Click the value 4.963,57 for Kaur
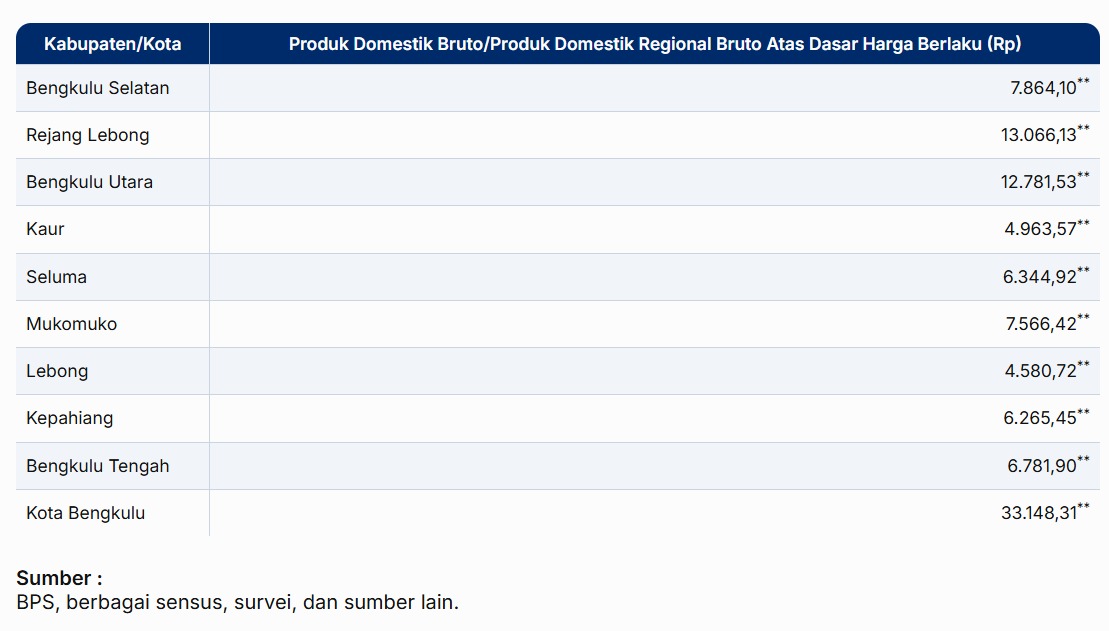Image resolution: width=1109 pixels, height=631 pixels. 1041,229
